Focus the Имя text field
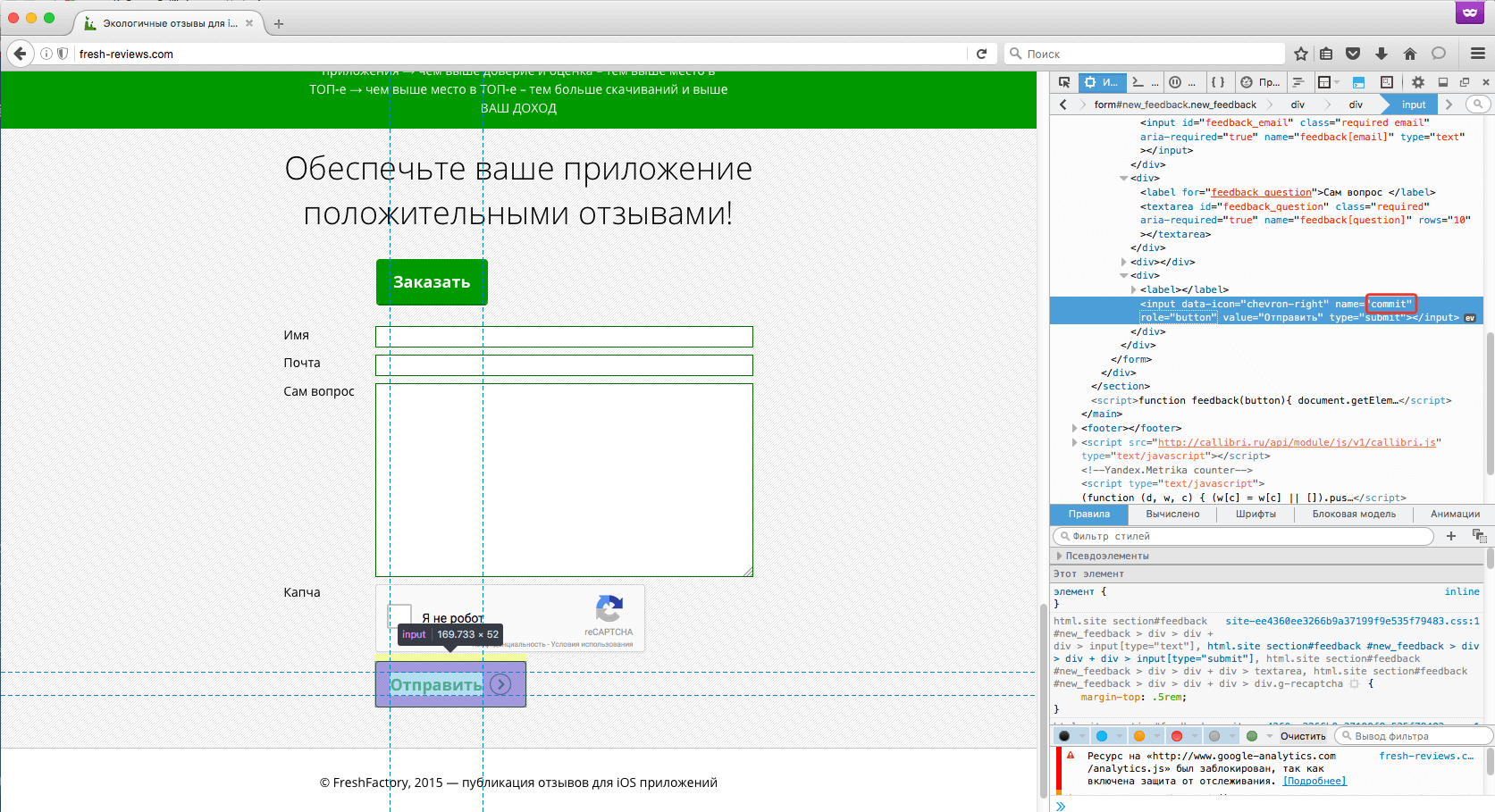Viewport: 1495px width, 812px height. (564, 336)
